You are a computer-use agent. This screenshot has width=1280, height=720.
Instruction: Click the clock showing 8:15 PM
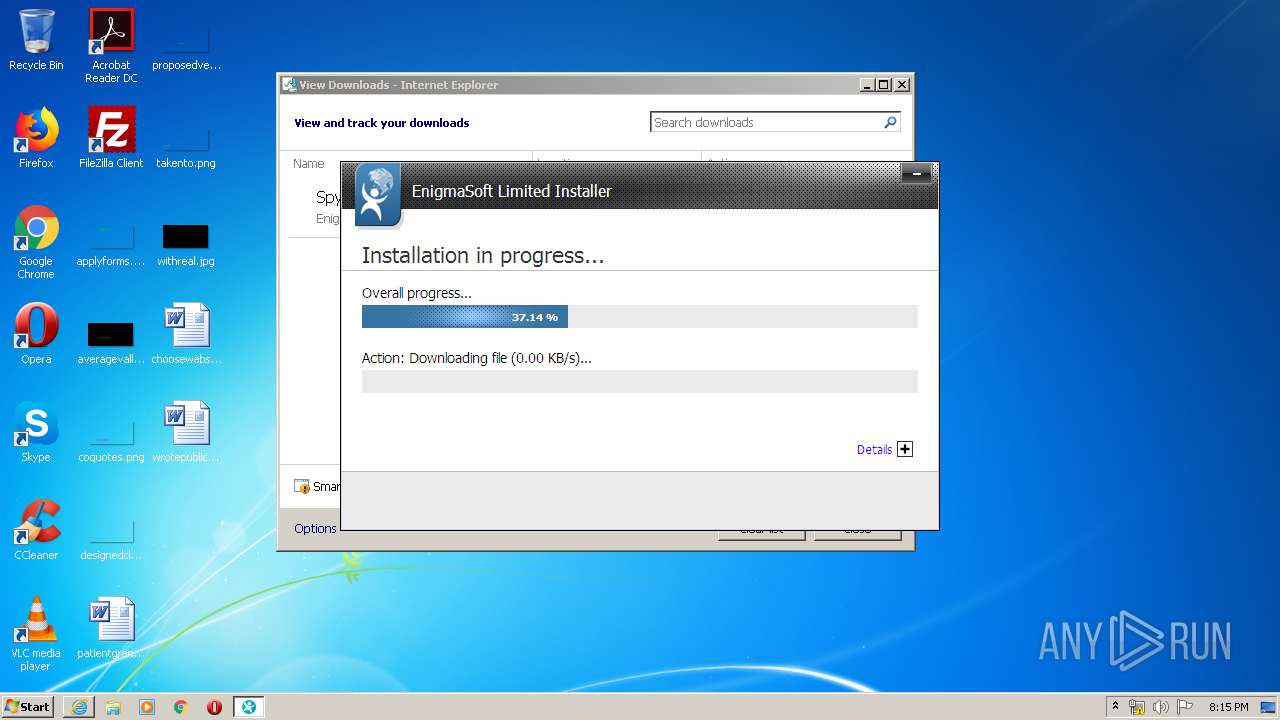[x=1228, y=707]
